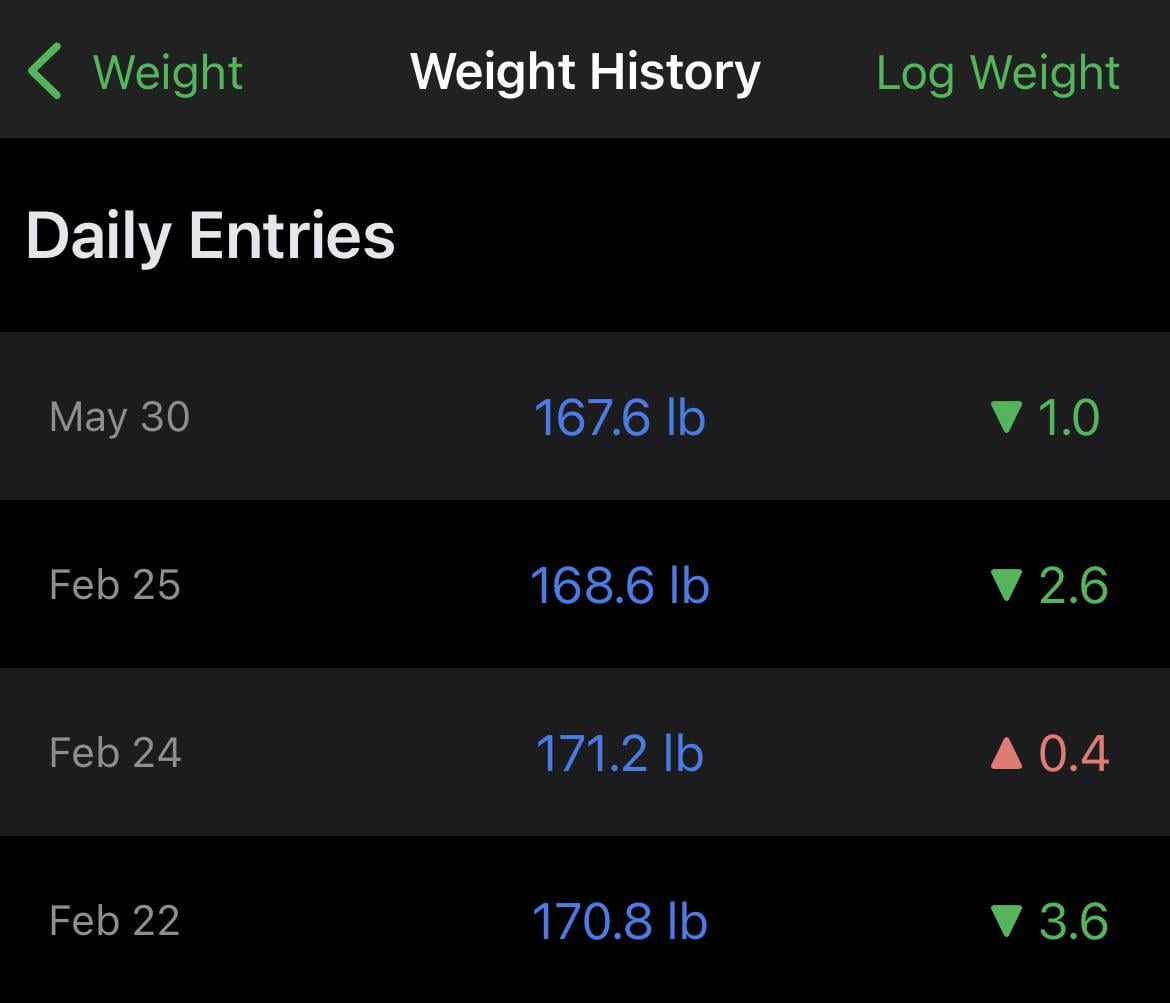
Task: Tap the green down arrow beside 1.0
Action: (1006, 417)
